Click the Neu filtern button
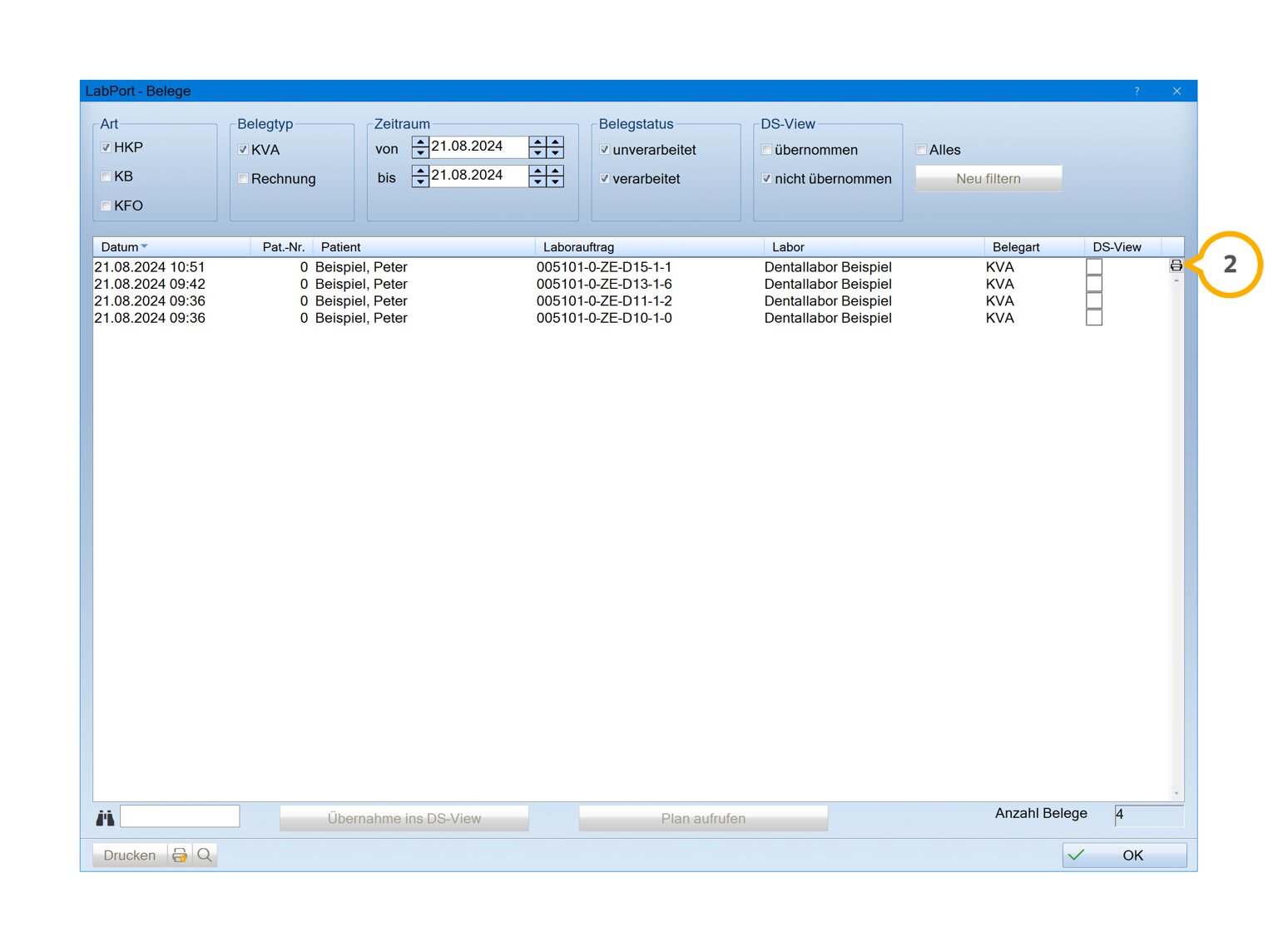The height and width of the screenshot is (952, 1278). [x=988, y=179]
